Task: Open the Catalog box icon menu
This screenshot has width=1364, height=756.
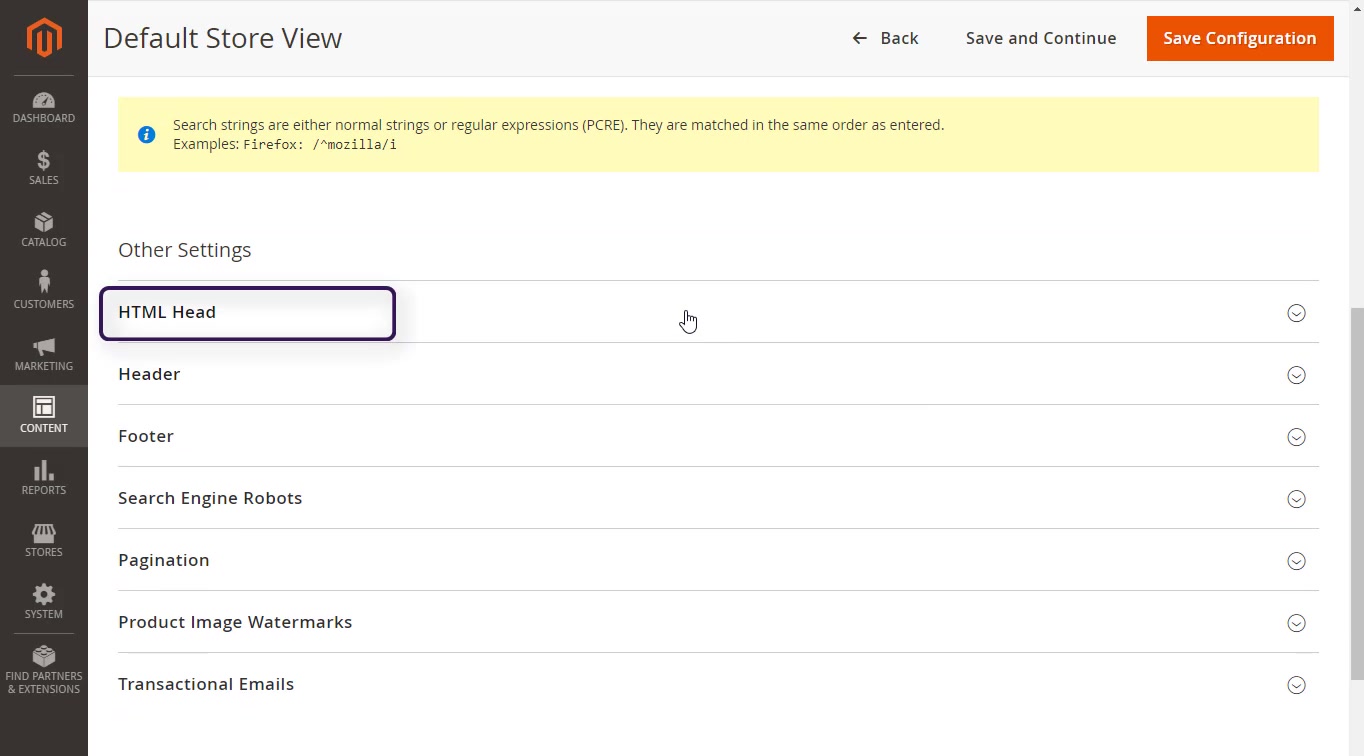Action: [44, 230]
